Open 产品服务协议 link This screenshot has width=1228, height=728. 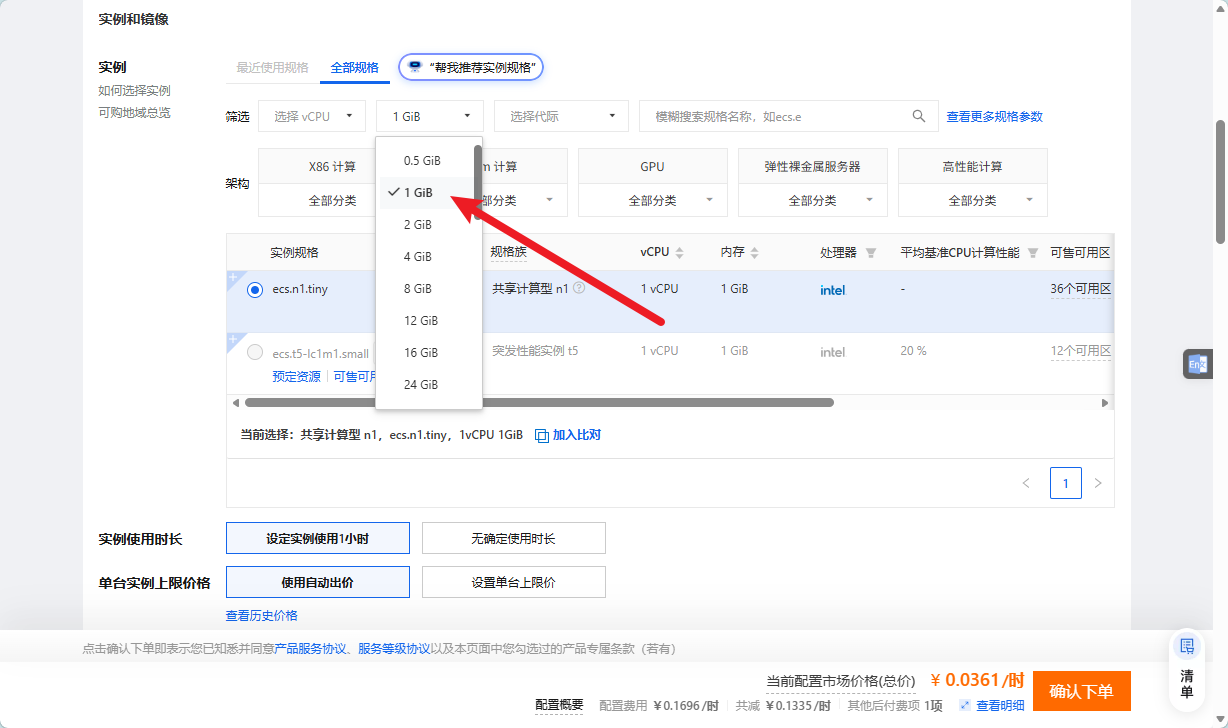310,649
